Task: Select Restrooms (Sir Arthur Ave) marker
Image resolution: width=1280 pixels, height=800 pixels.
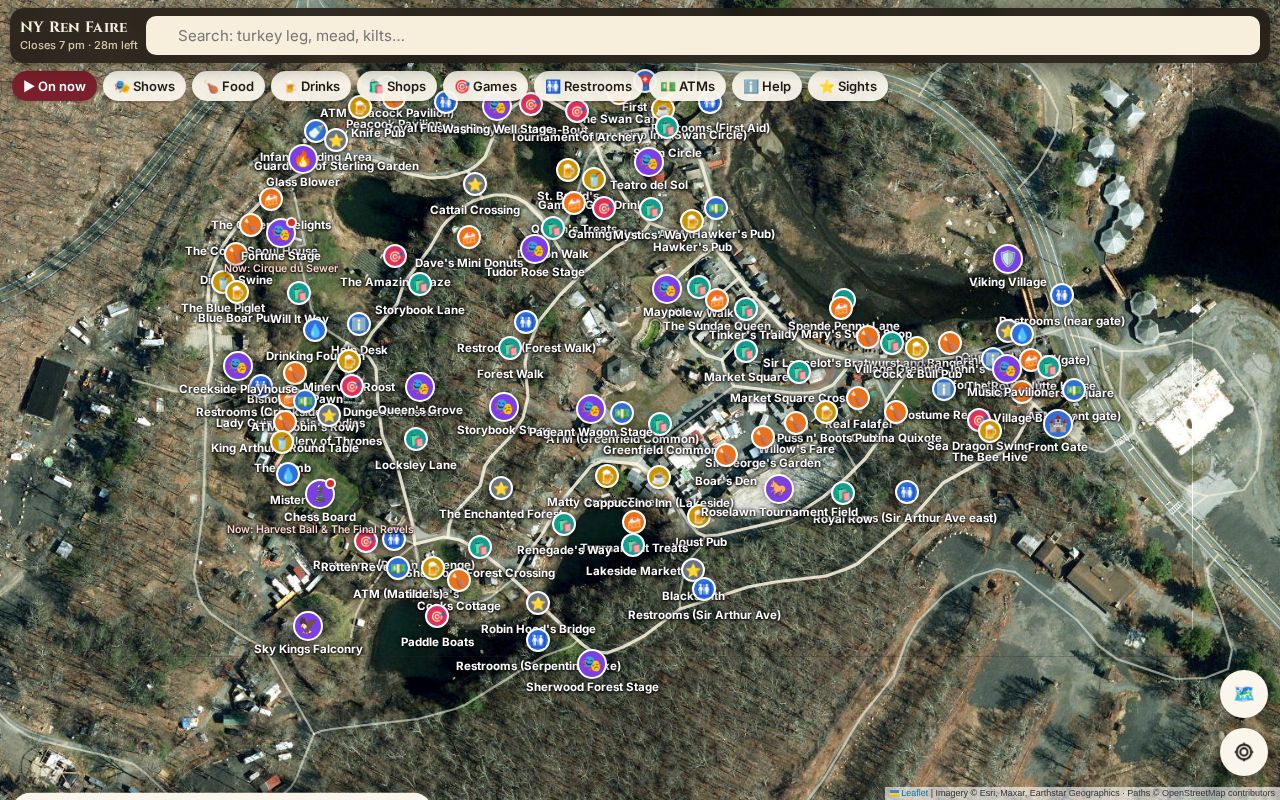Action: coord(704,589)
